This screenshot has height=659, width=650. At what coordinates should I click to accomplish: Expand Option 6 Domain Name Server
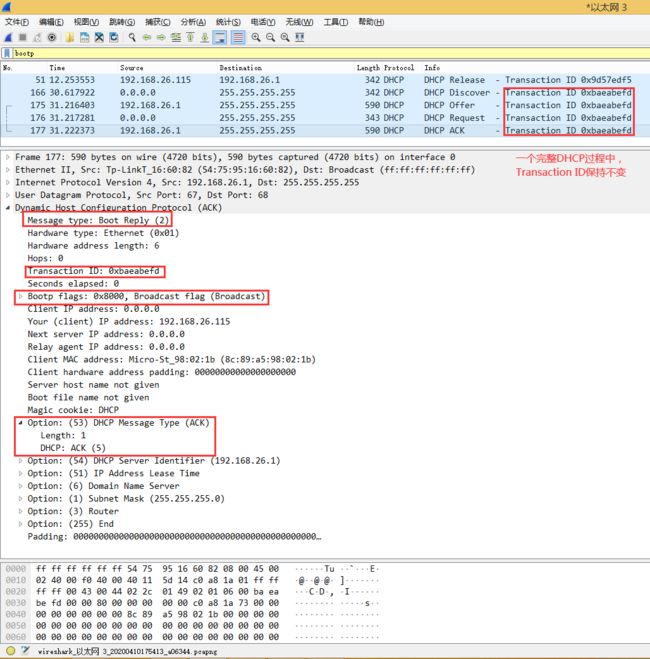20,486
